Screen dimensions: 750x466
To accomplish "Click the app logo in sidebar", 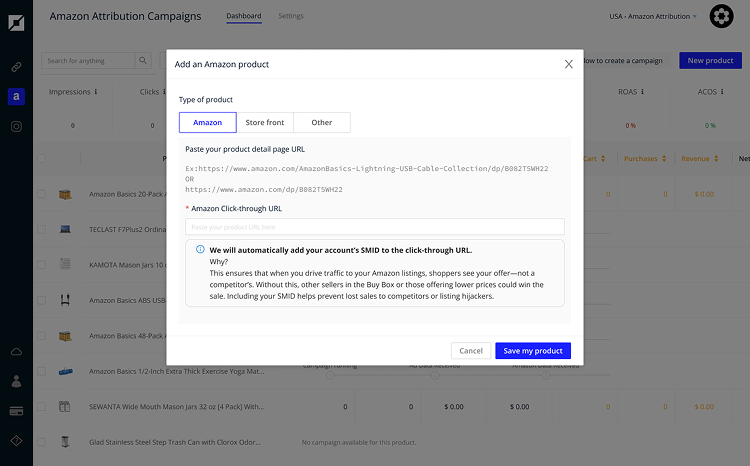I will 16,22.
